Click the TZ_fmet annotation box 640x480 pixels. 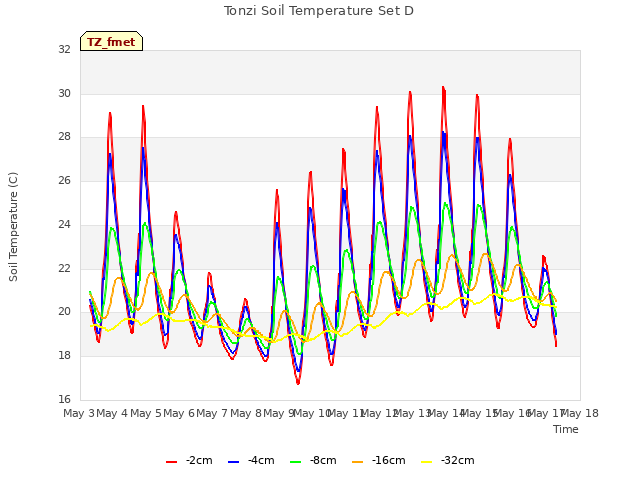point(111,41)
